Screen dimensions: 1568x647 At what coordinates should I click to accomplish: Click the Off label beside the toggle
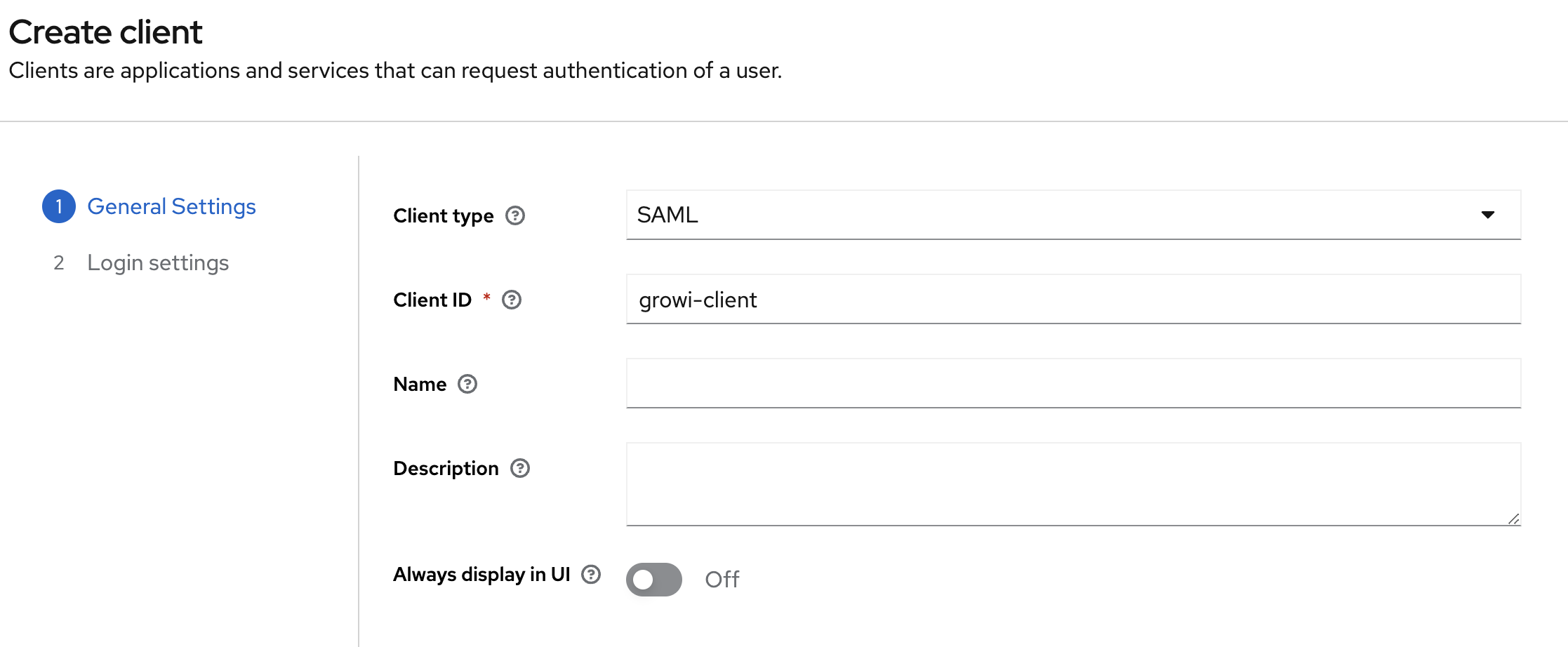pos(722,580)
